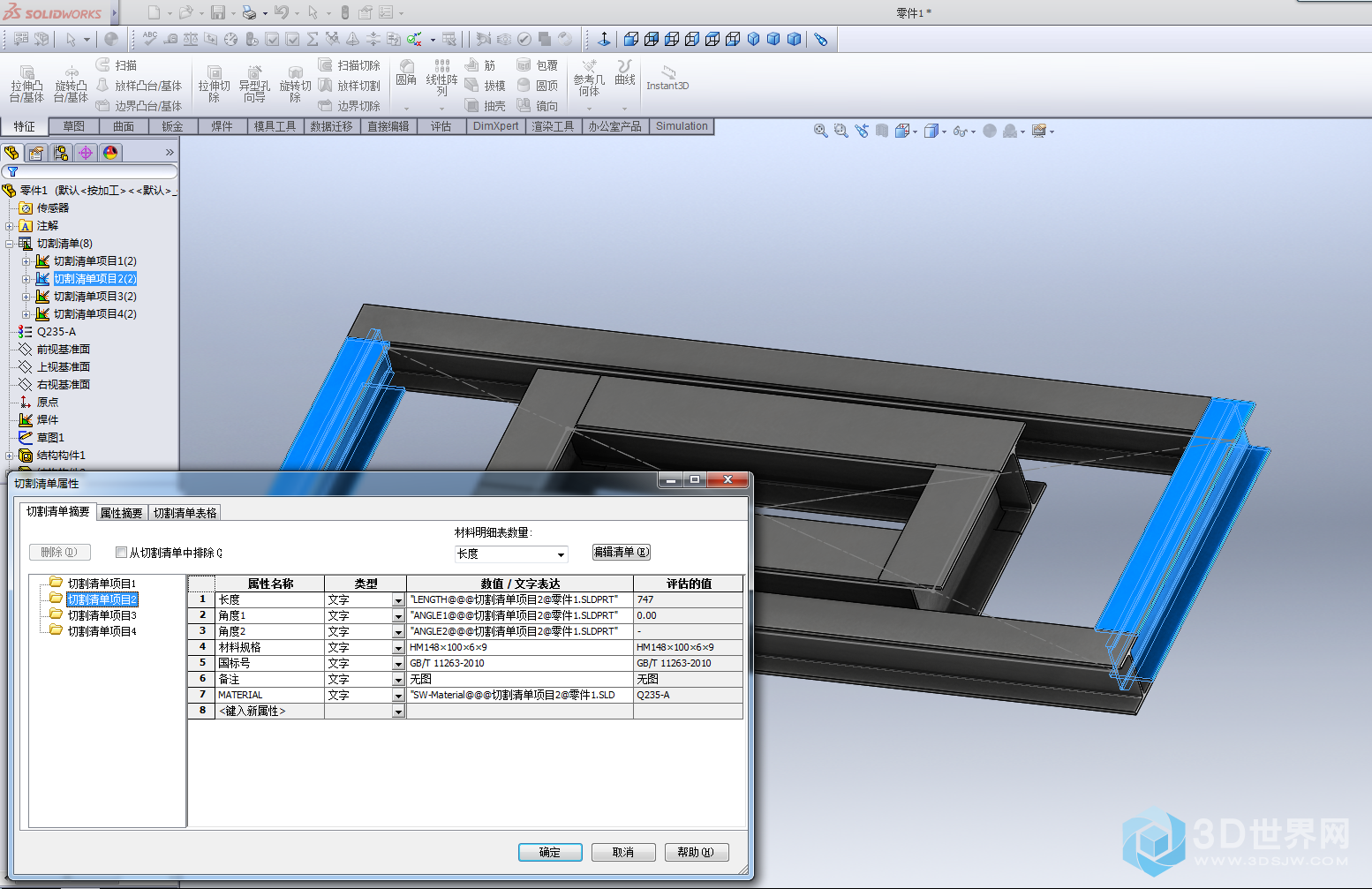Open the ConfigurationManager tab icon

click(61, 153)
